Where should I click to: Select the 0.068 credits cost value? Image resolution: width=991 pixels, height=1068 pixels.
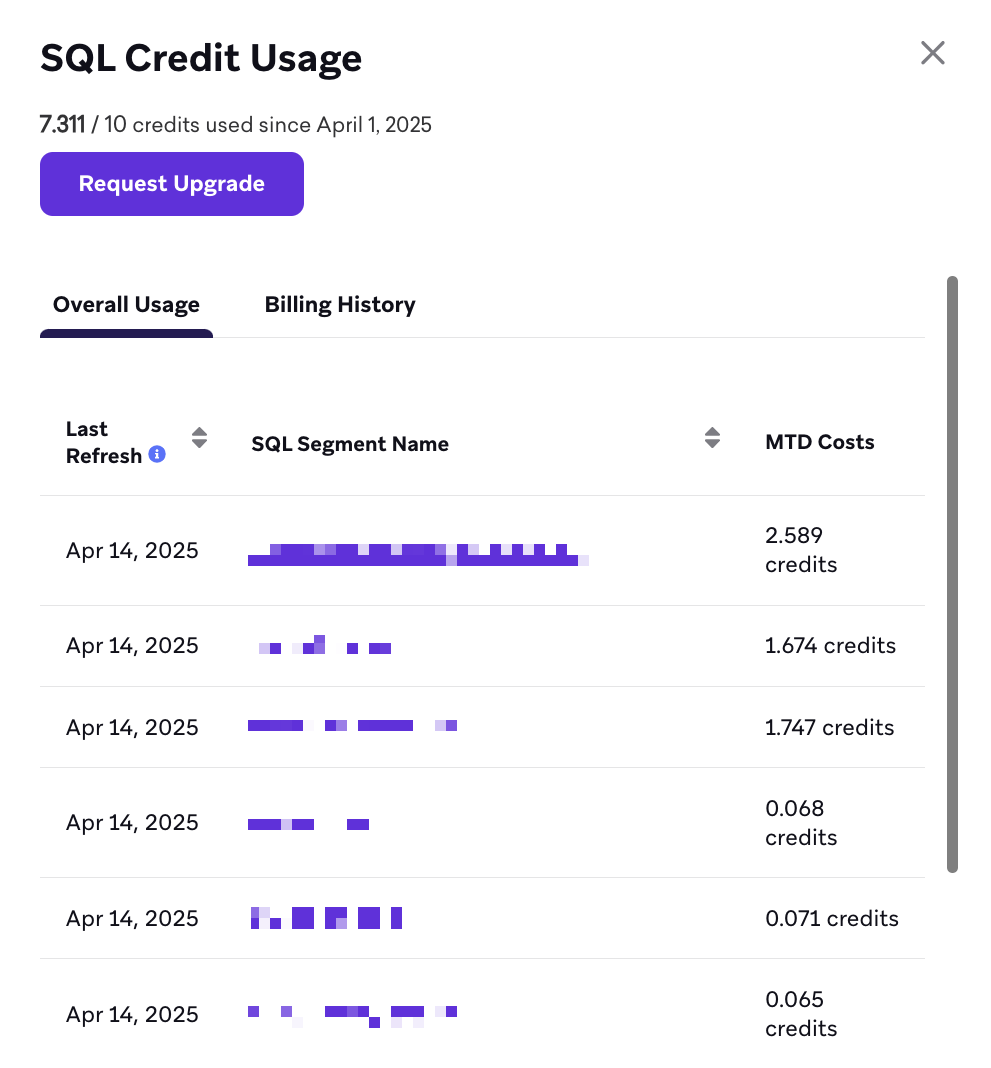click(800, 823)
